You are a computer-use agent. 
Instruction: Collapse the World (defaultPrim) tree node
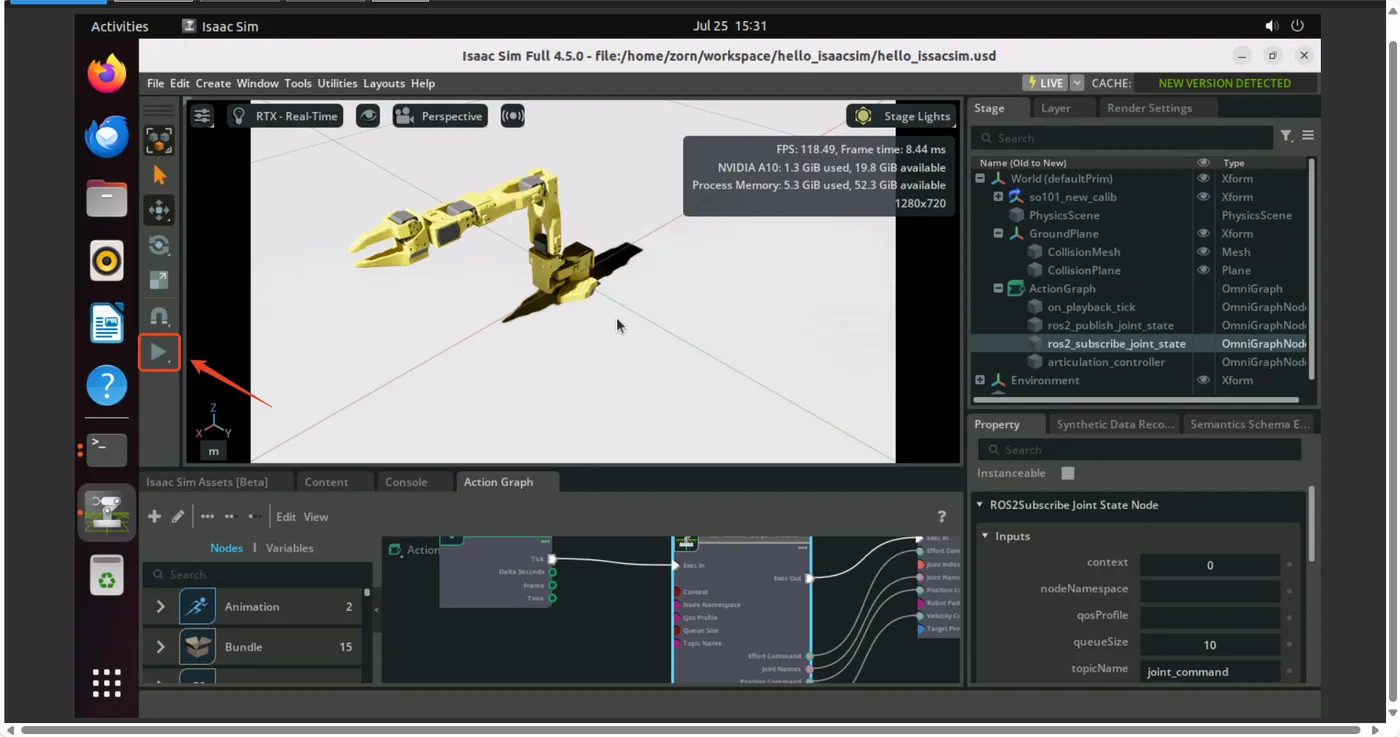coord(980,179)
